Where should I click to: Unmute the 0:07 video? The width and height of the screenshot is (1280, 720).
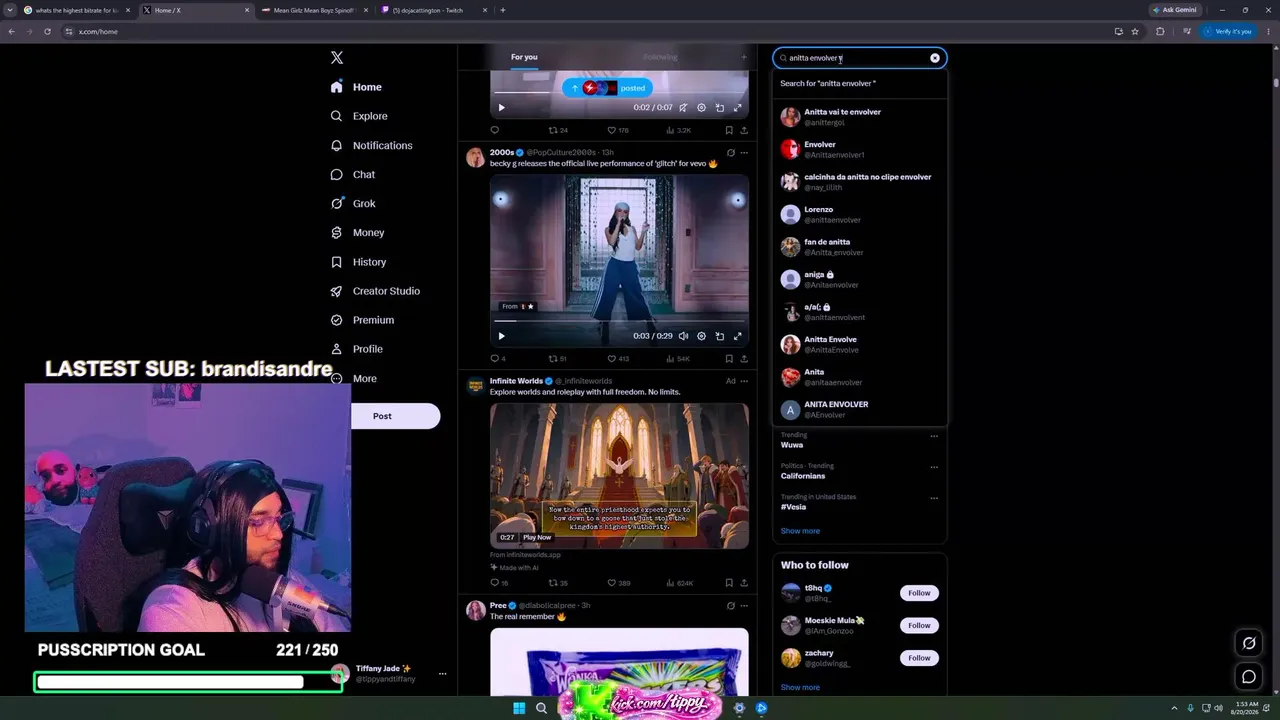point(683,108)
